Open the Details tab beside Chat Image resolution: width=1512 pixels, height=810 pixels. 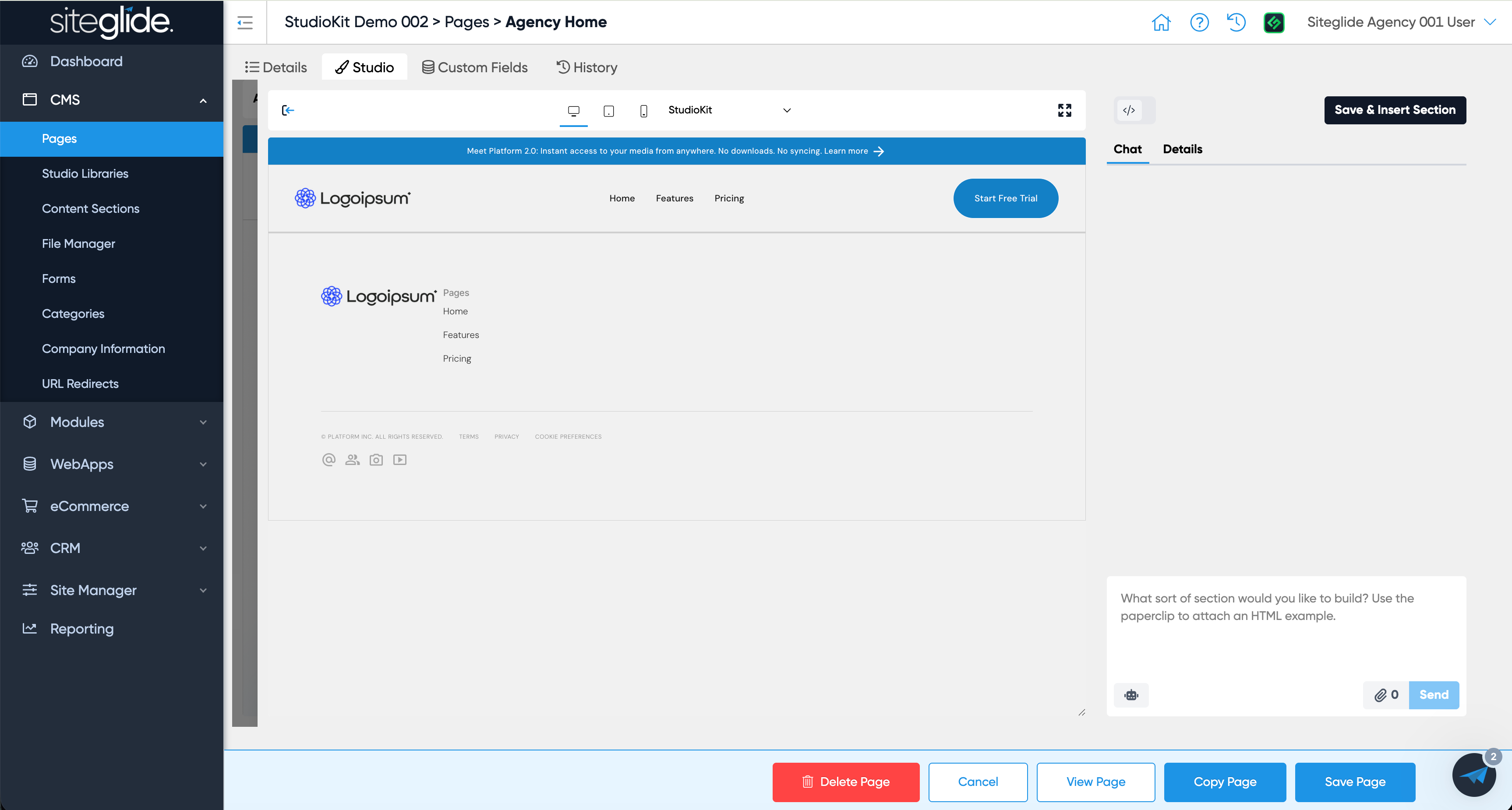click(x=1183, y=149)
